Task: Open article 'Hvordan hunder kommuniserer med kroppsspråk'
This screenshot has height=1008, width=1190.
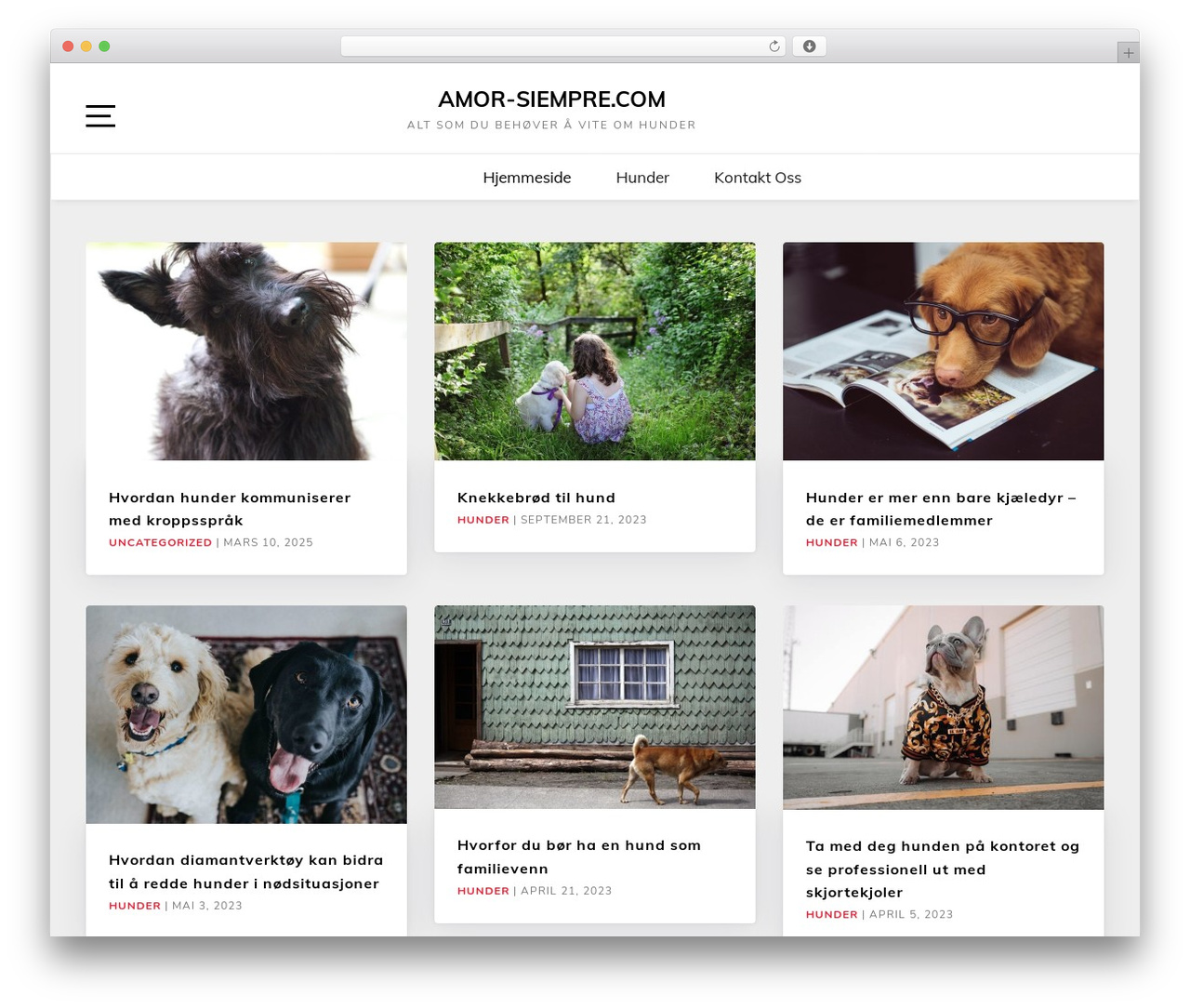Action: (230, 509)
